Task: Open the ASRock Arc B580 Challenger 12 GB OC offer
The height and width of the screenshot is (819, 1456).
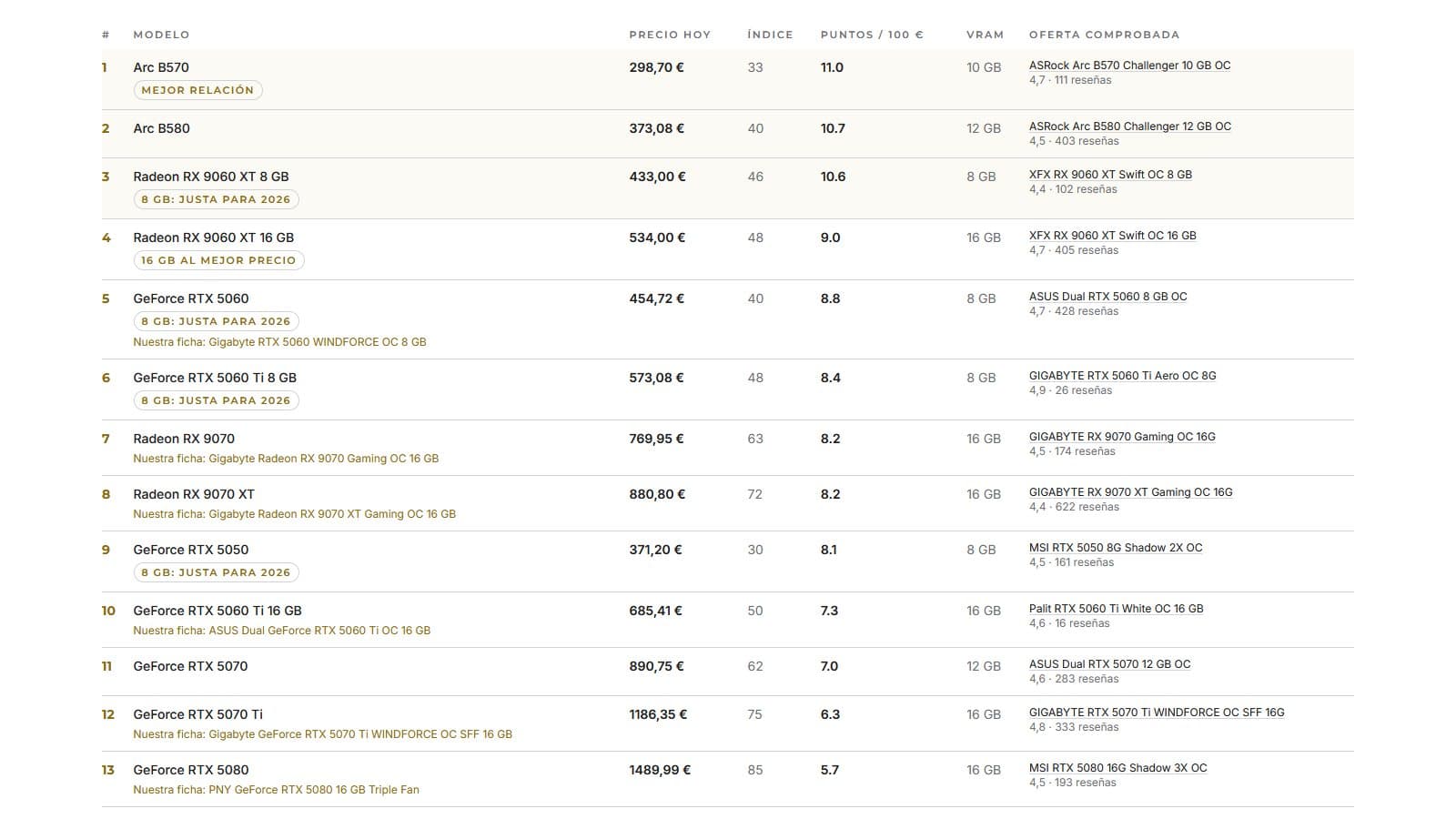Action: [1129, 126]
